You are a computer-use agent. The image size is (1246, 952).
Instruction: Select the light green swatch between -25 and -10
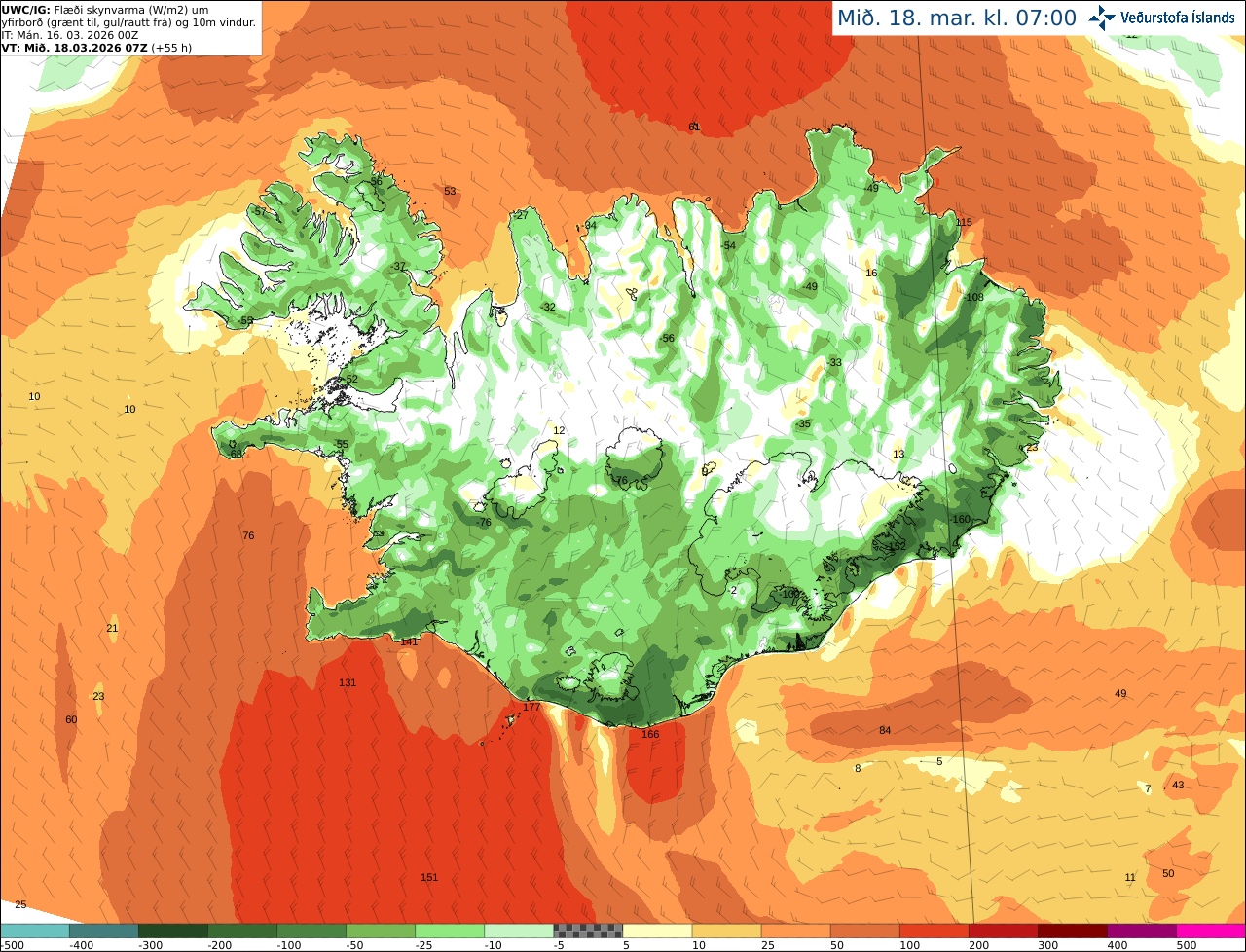coord(450,930)
